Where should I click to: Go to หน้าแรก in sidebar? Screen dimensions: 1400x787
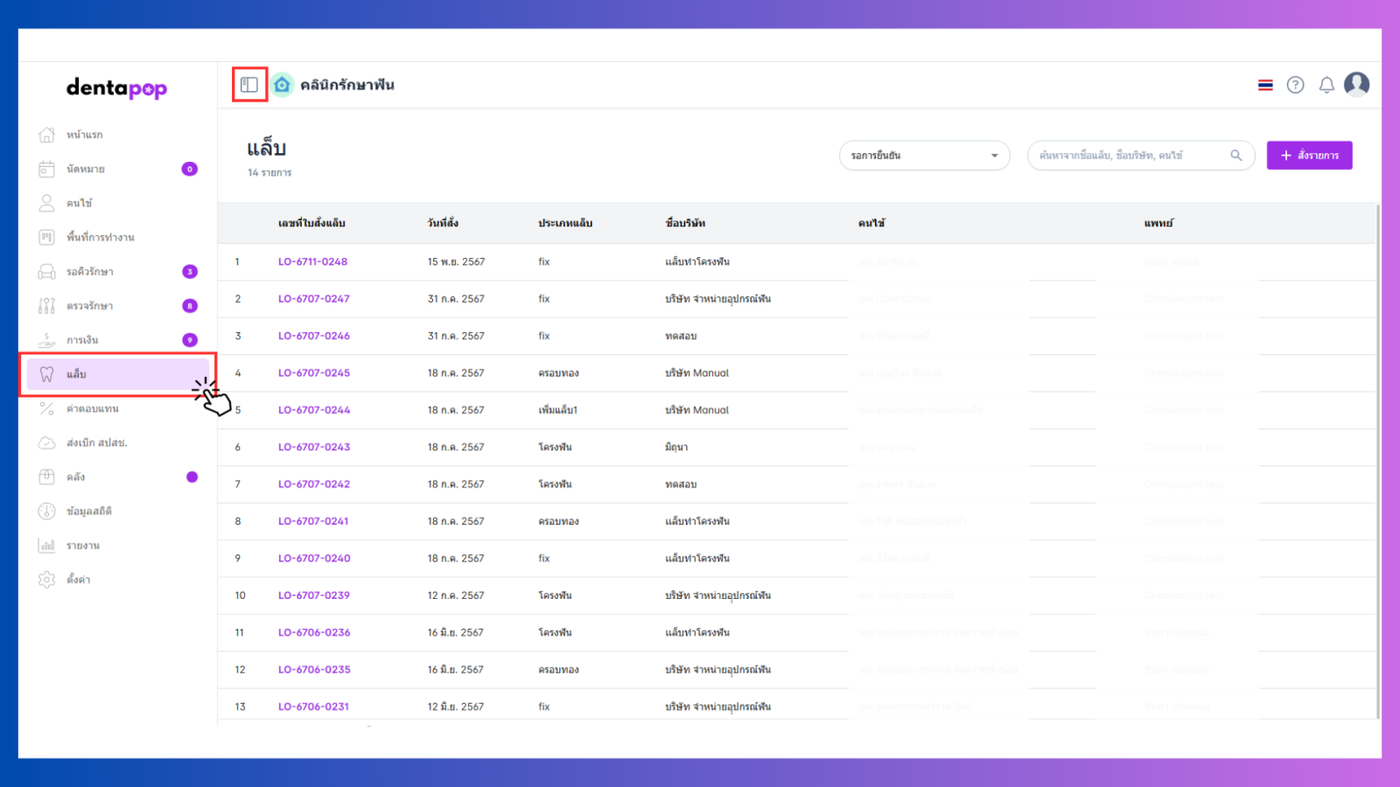tap(84, 135)
